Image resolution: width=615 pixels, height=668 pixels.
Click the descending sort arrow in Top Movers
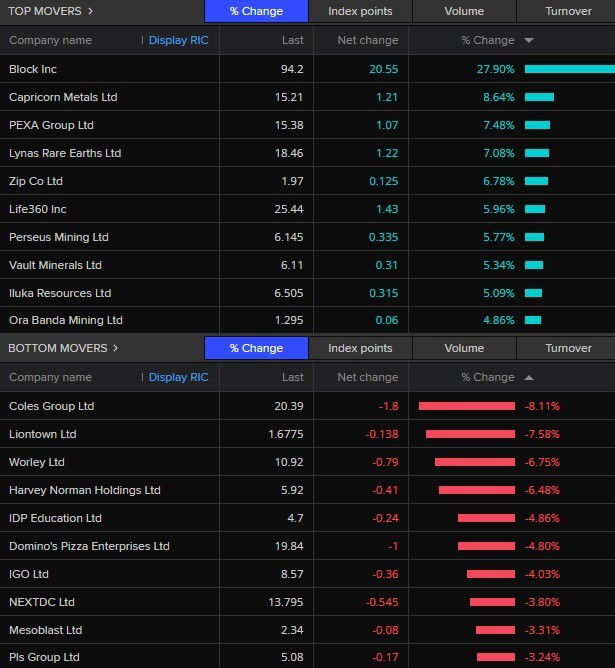[x=529, y=41]
